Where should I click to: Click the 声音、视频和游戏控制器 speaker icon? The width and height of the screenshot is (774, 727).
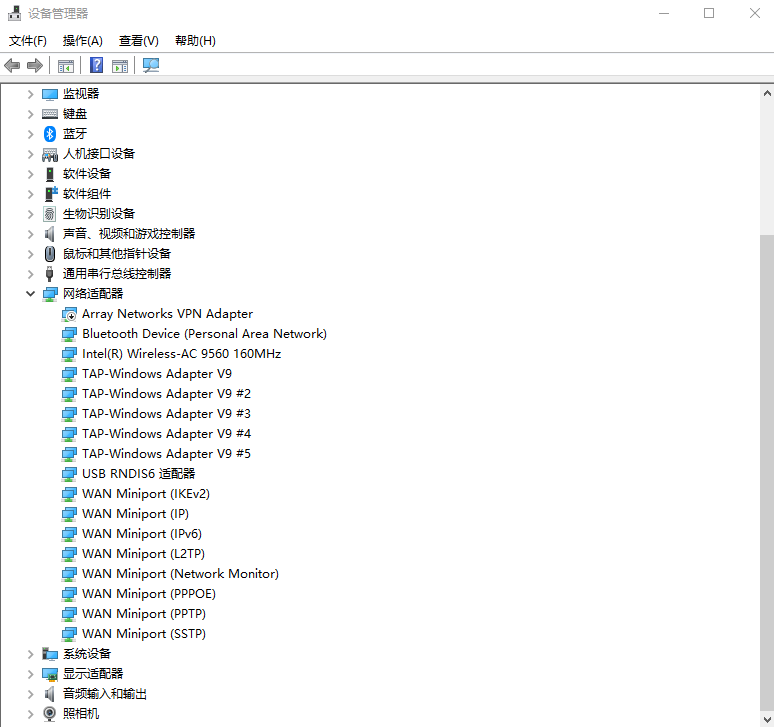click(x=49, y=234)
